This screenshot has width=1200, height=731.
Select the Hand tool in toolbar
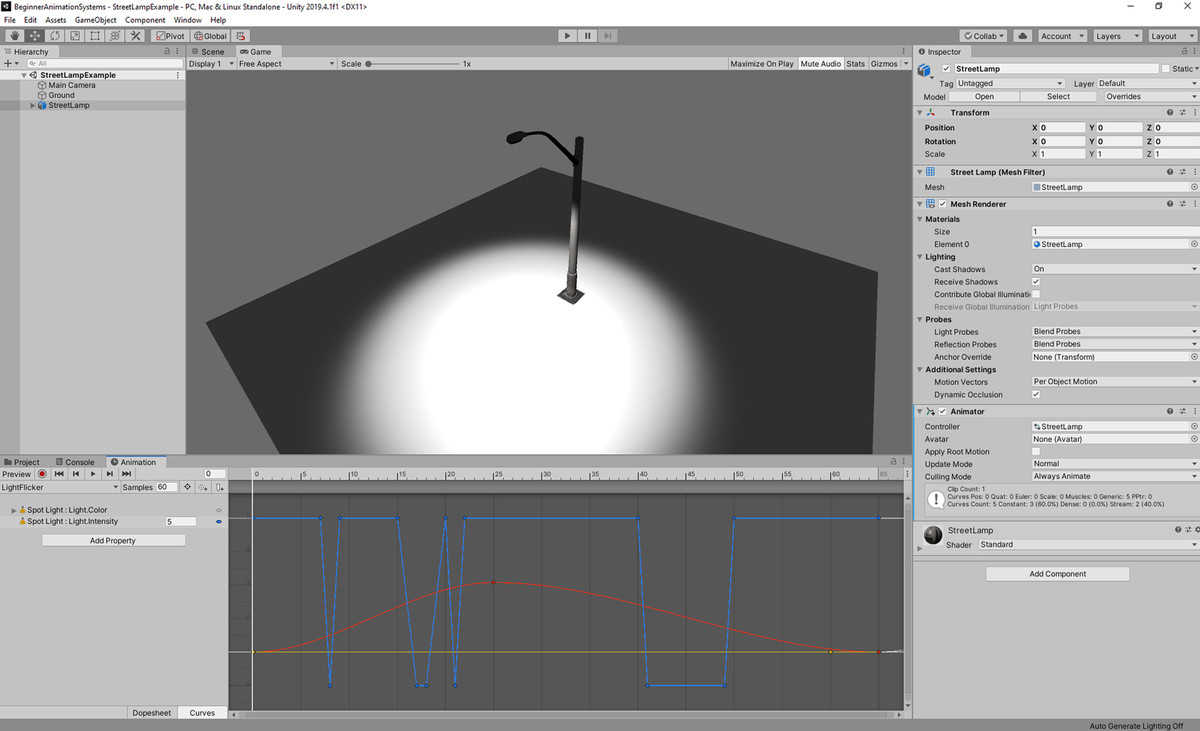(x=15, y=36)
